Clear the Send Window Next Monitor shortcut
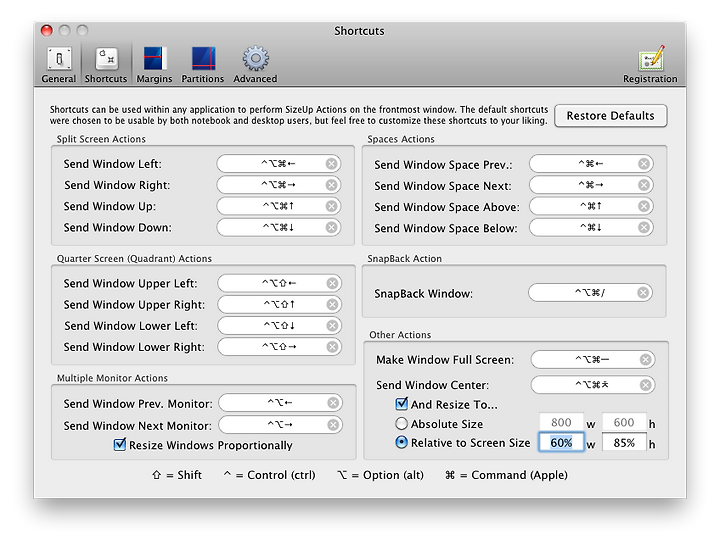Screen dimensions: 720x545 click(333, 425)
